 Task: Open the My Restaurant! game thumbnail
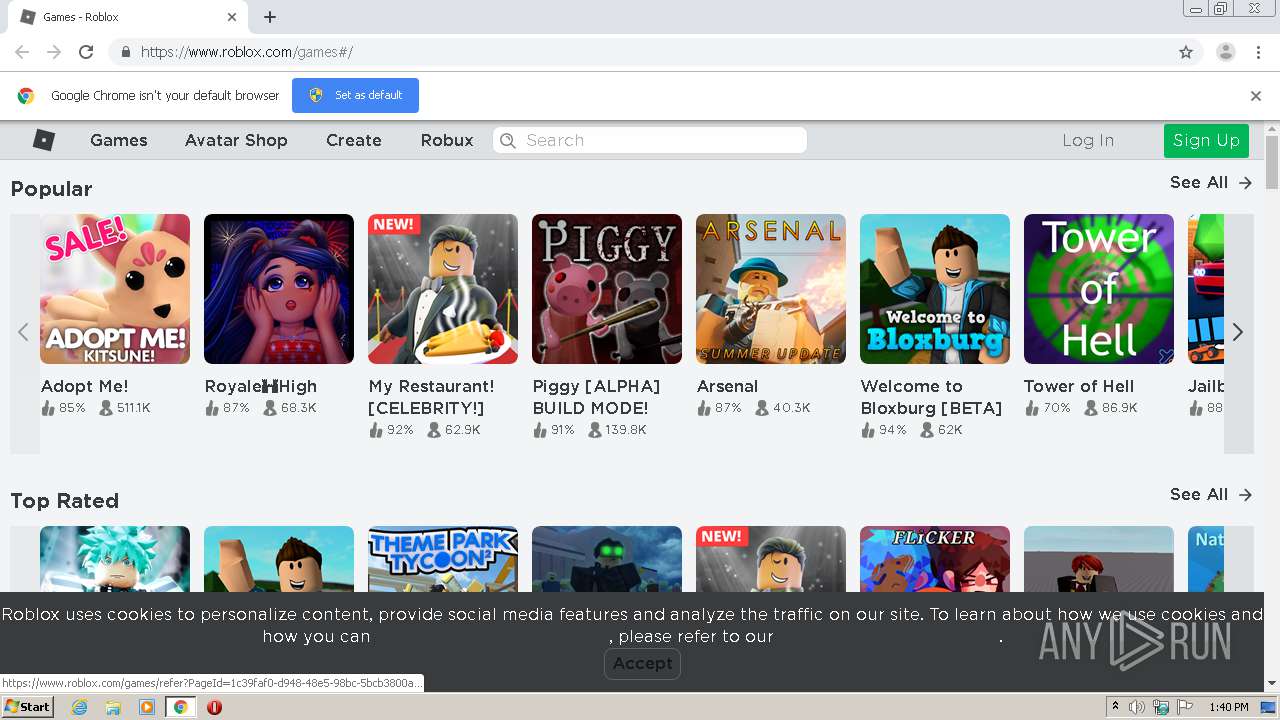(x=443, y=289)
